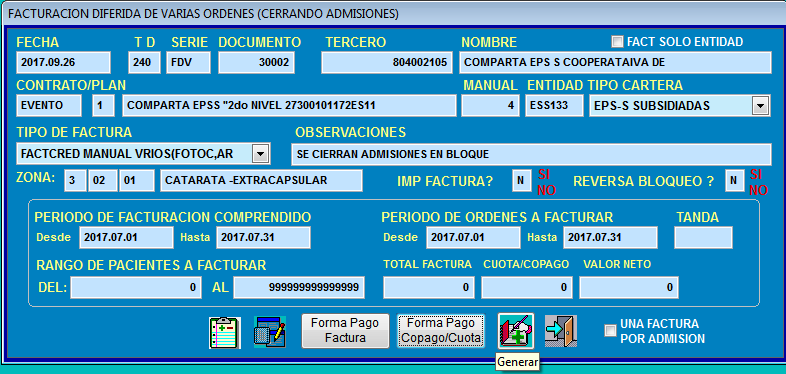Click the DOCUMENTO field showing 30002
Viewport: 786px width, 374px height.
(256, 63)
